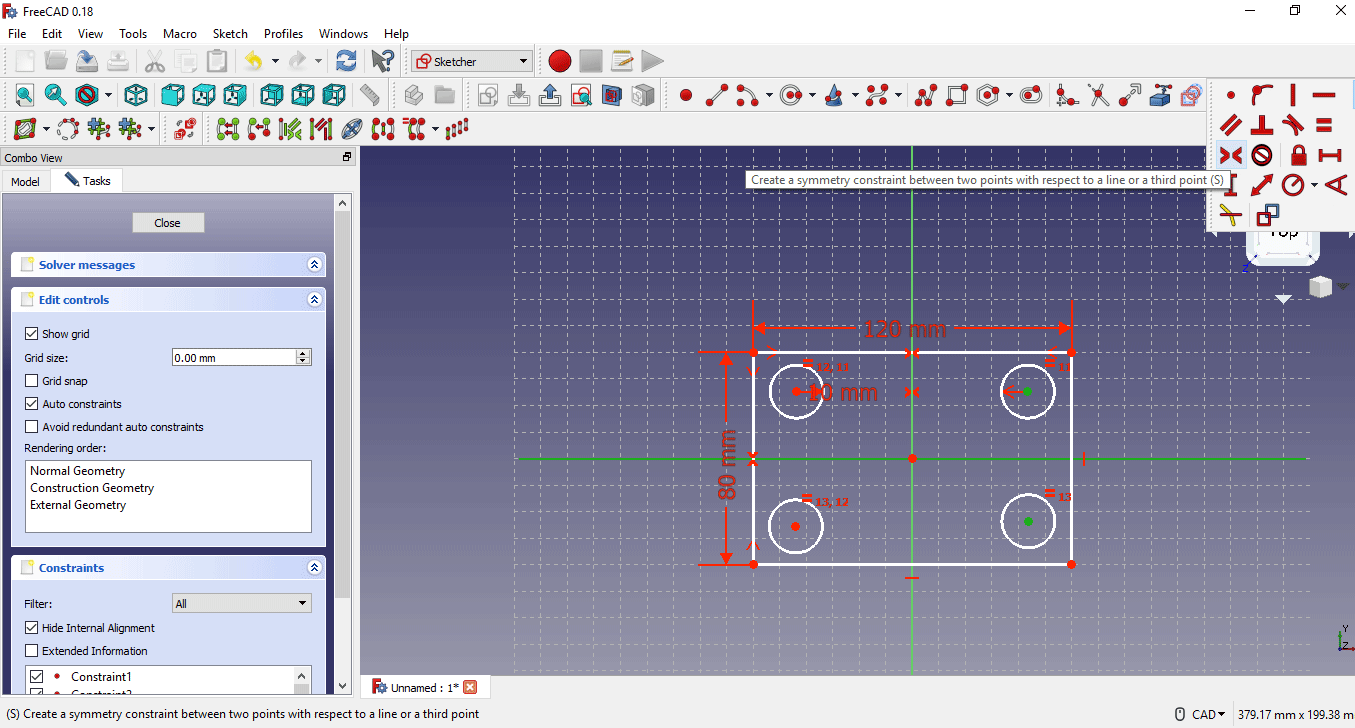Select the create line tool

tap(717, 95)
